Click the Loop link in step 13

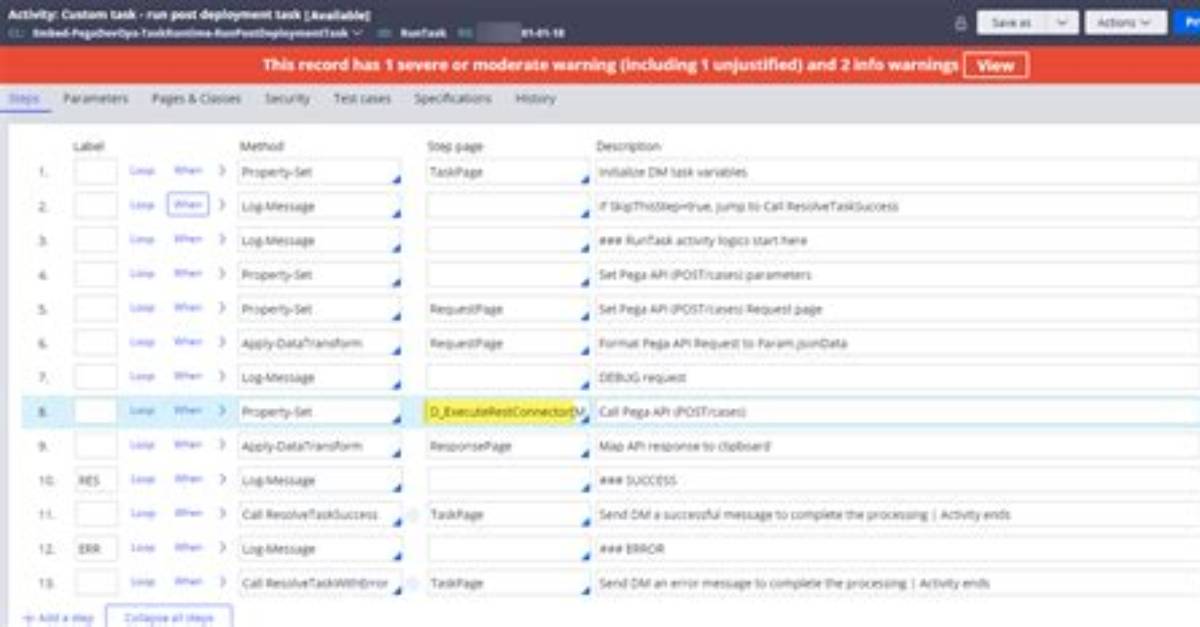[x=142, y=582]
